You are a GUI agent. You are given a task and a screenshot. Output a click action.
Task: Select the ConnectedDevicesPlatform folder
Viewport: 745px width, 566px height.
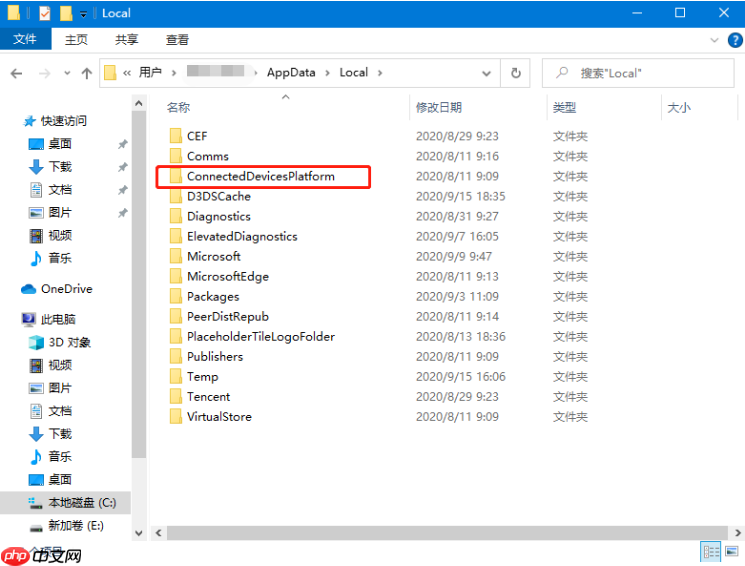[260, 176]
